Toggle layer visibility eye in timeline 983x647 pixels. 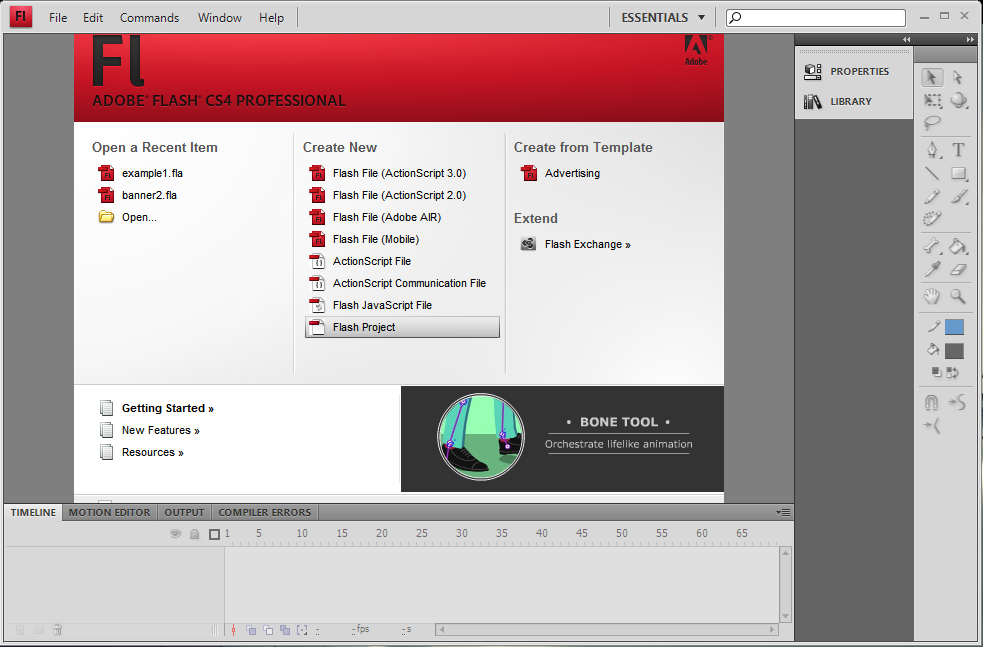coord(176,534)
